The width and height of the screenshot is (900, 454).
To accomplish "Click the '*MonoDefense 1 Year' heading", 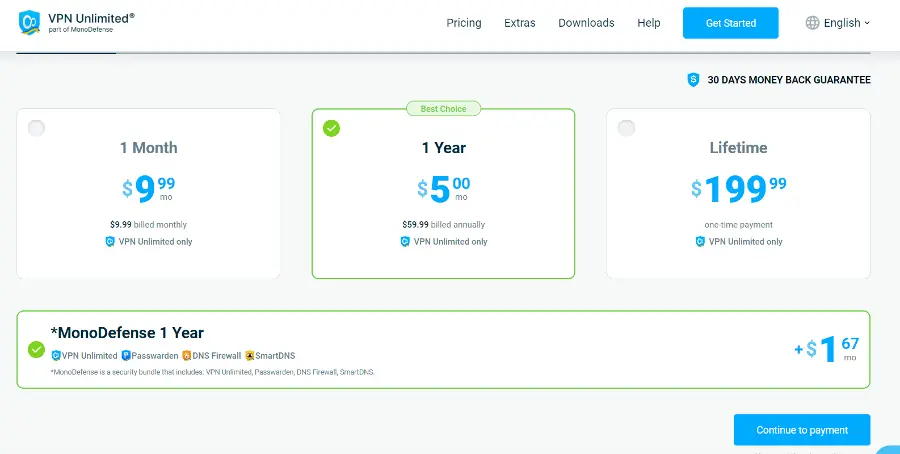I will click(x=127, y=333).
